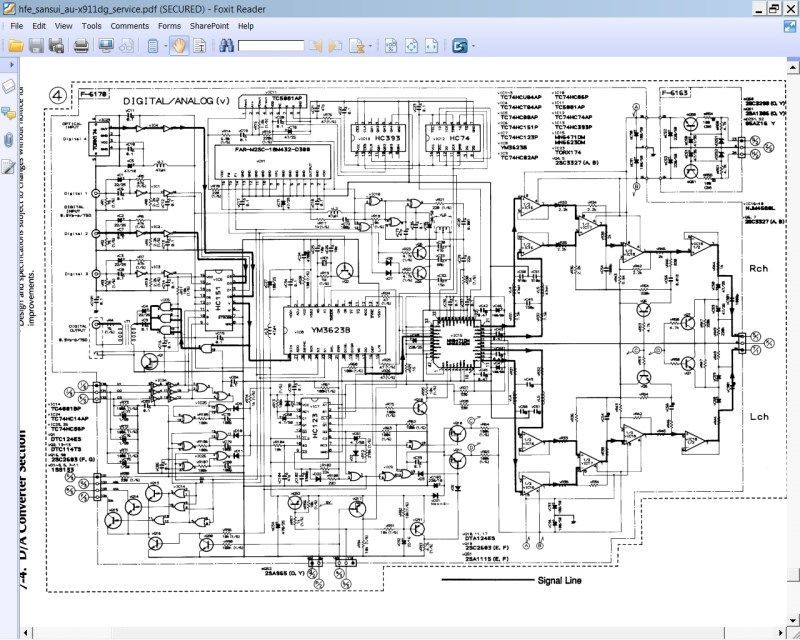Open the Attachments paperclip panel
The width and height of the screenshot is (800, 640).
[x=9, y=140]
